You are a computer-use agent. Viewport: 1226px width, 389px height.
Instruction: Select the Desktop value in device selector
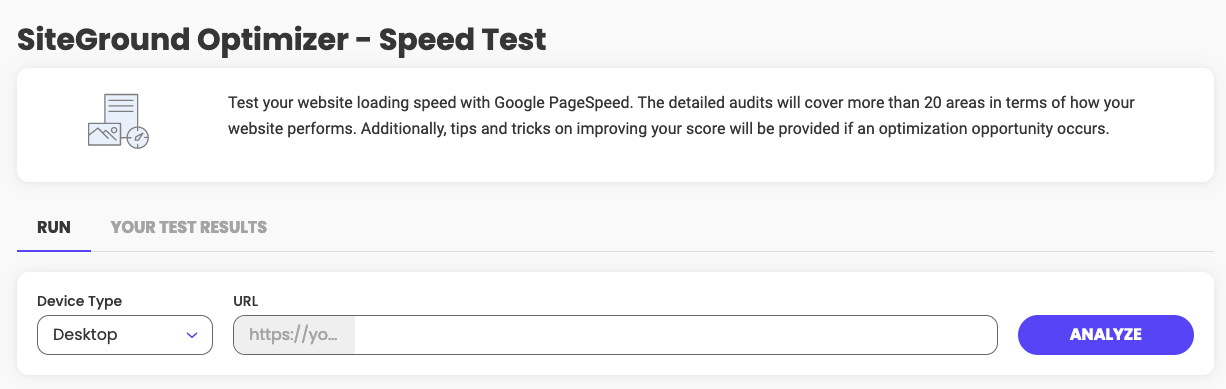click(85, 335)
